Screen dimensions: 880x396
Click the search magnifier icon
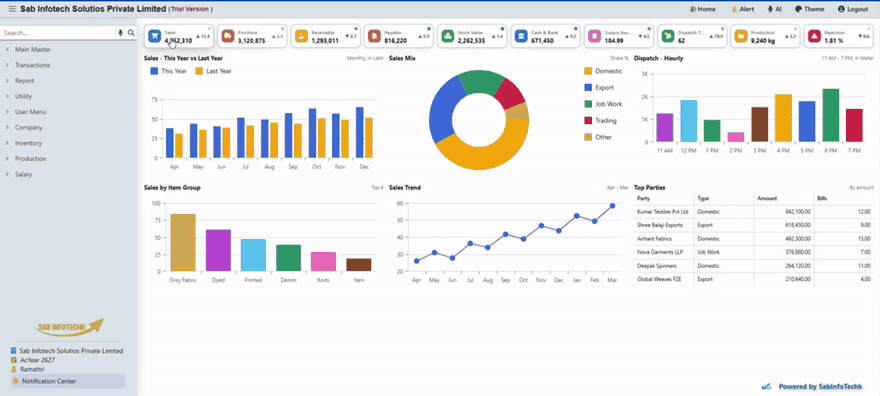(x=131, y=33)
